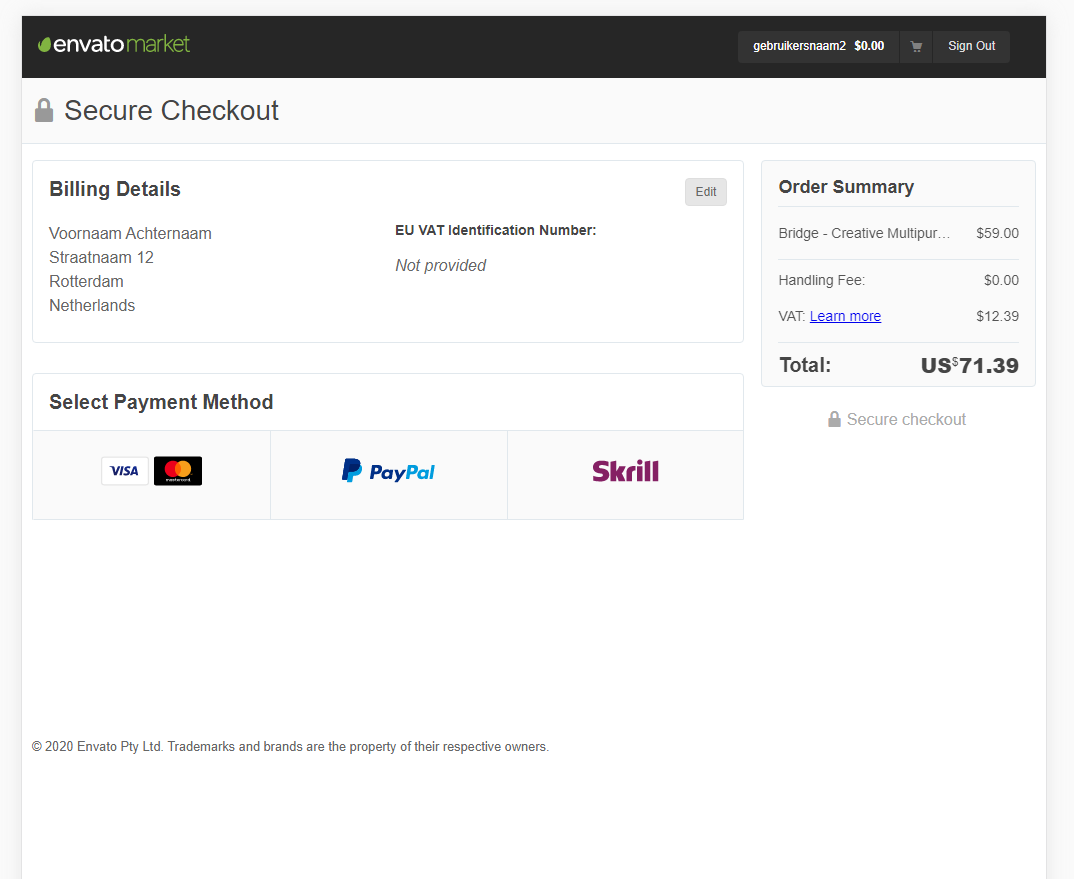Choose the Mastercard logo
Viewport: 1074px width, 879px height.
(x=178, y=471)
